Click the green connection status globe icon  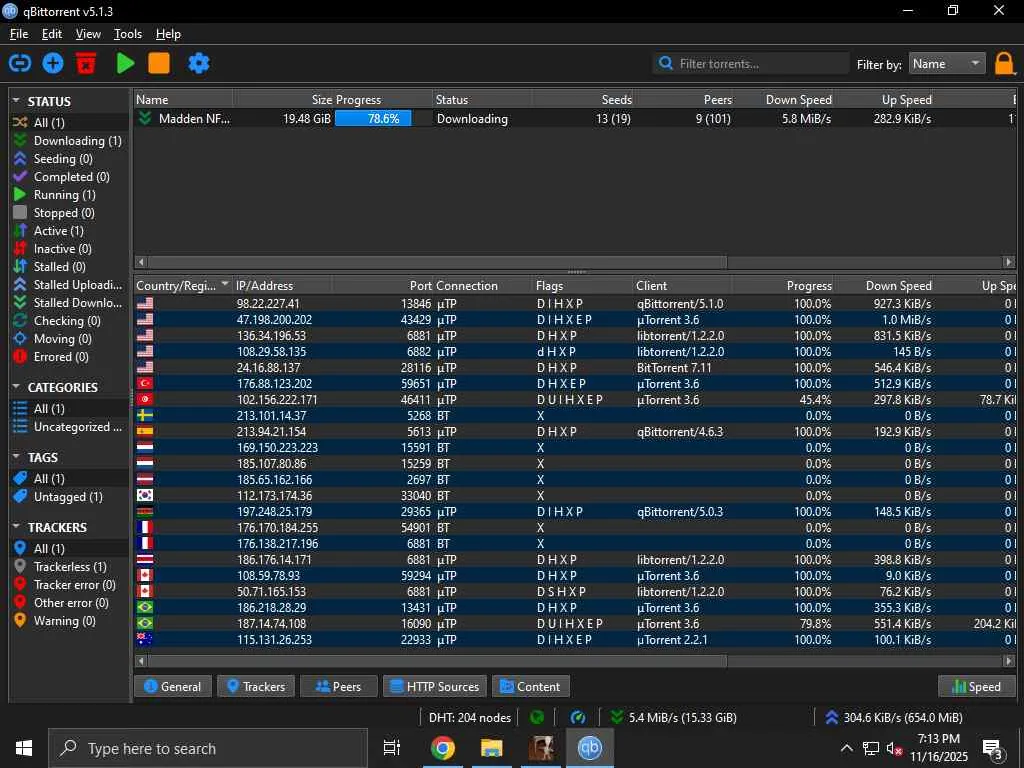537,718
